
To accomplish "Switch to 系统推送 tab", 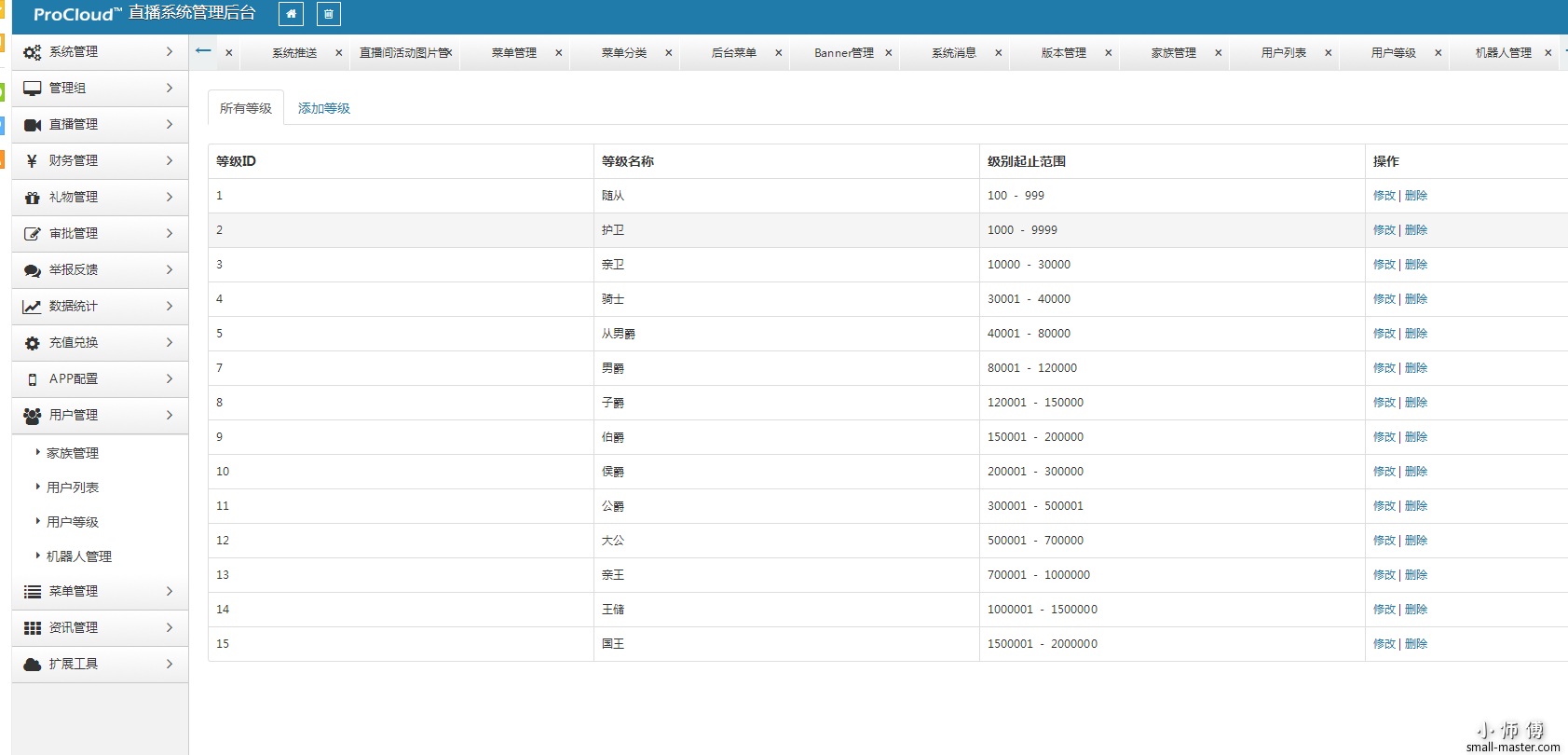I will pyautogui.click(x=294, y=53).
